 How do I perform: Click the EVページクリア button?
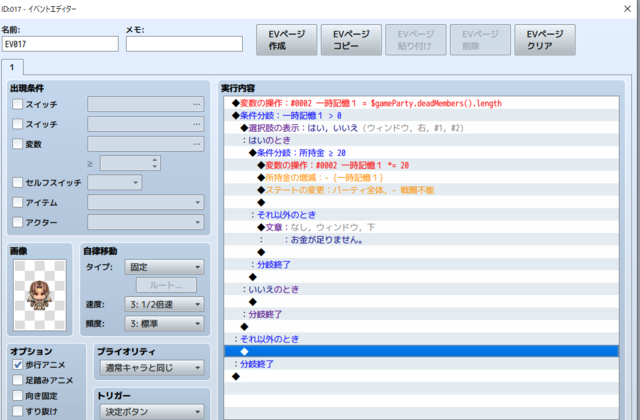click(545, 40)
